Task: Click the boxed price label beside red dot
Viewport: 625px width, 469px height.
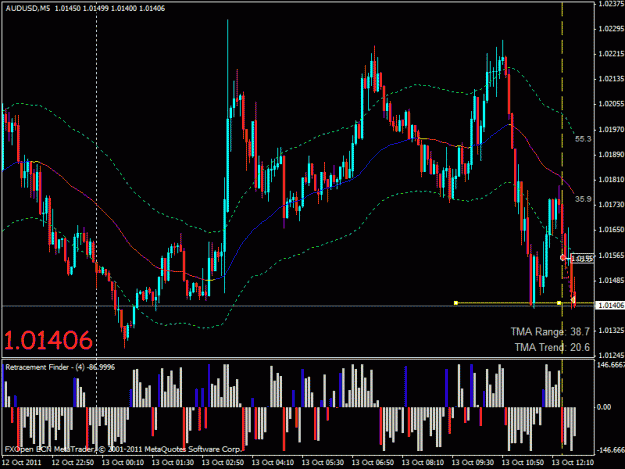Action: [582, 259]
